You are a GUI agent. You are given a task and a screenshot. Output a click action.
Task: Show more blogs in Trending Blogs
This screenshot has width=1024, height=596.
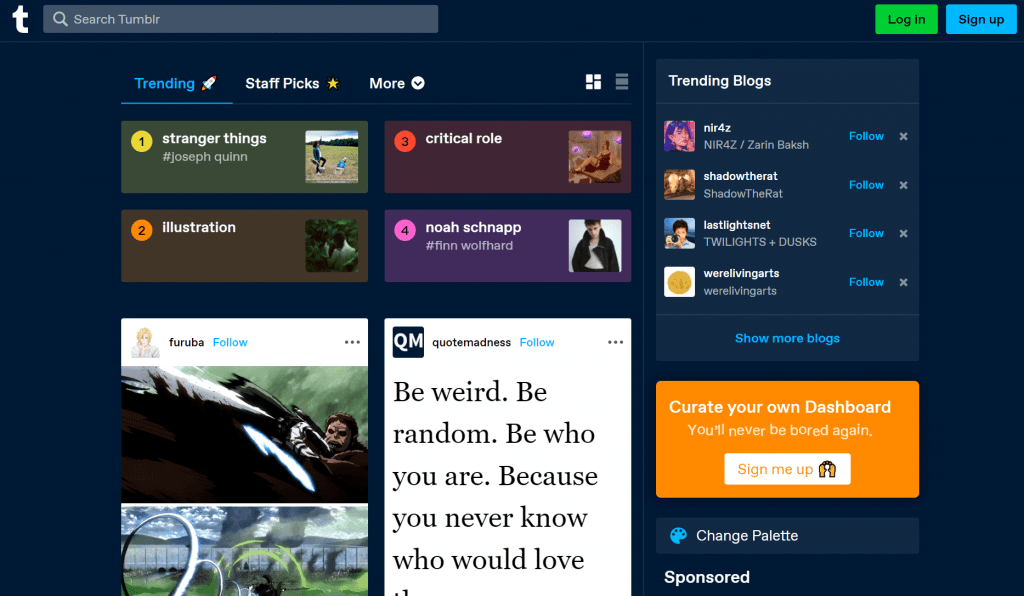point(787,338)
